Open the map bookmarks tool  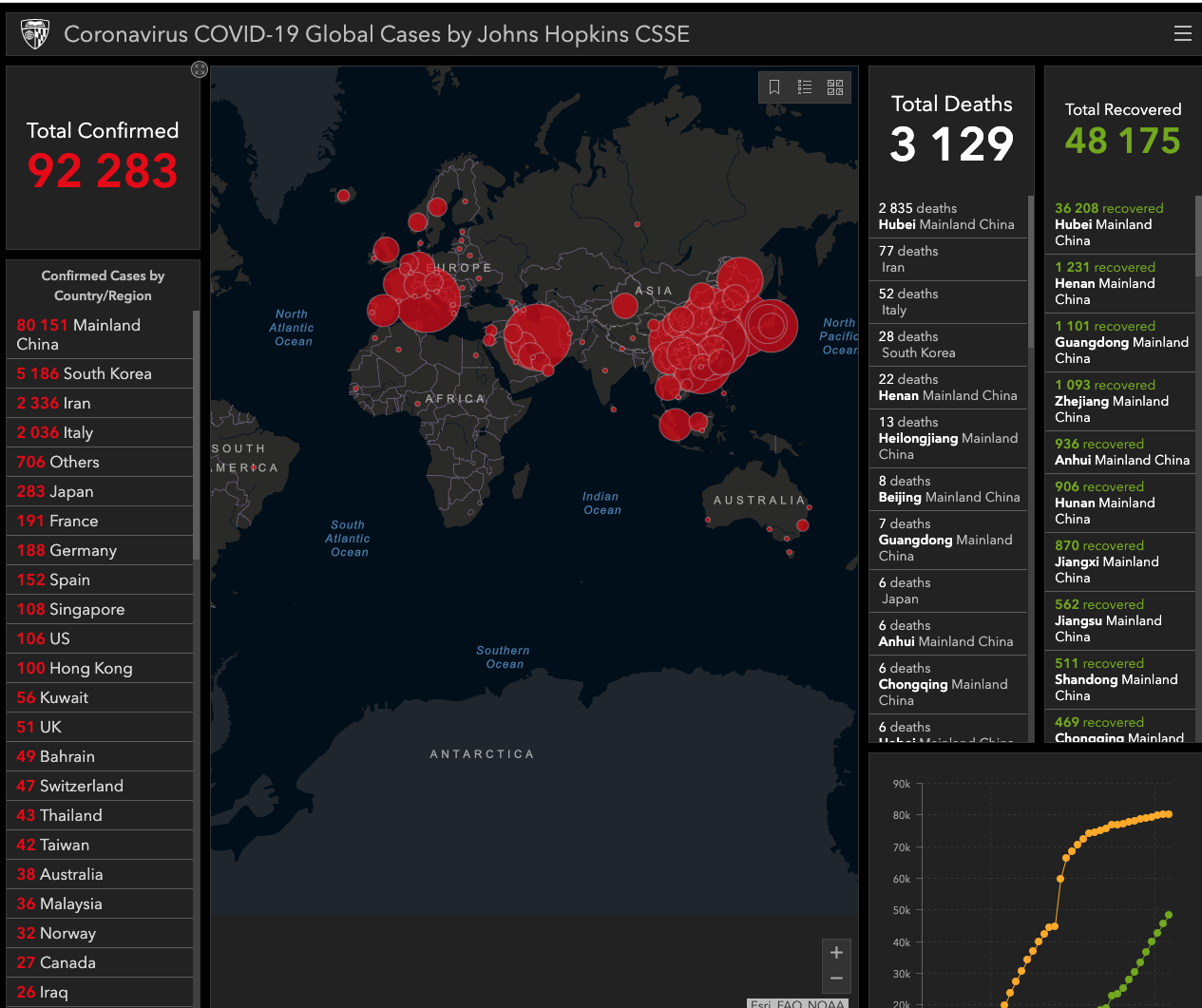[x=774, y=87]
